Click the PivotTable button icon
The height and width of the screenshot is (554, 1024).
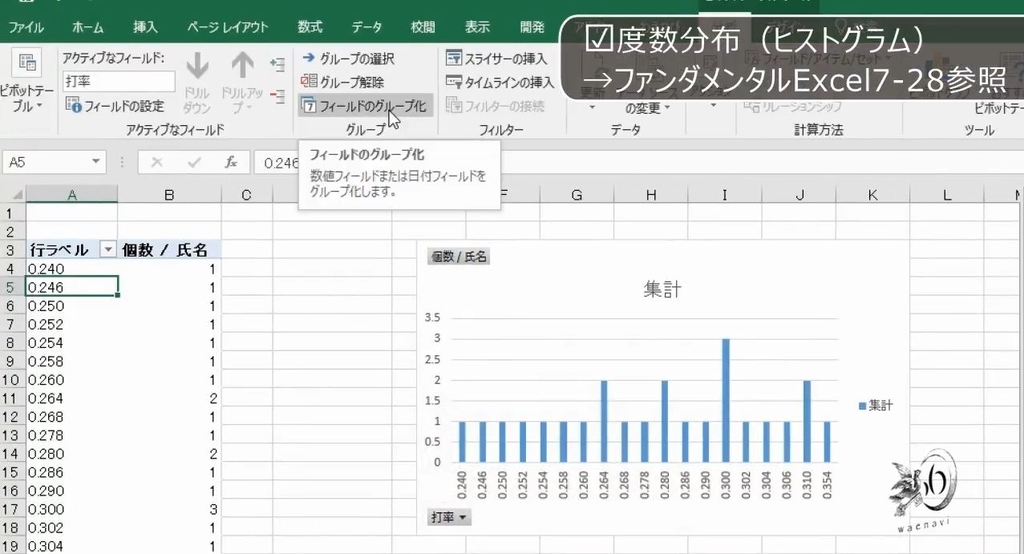27,63
